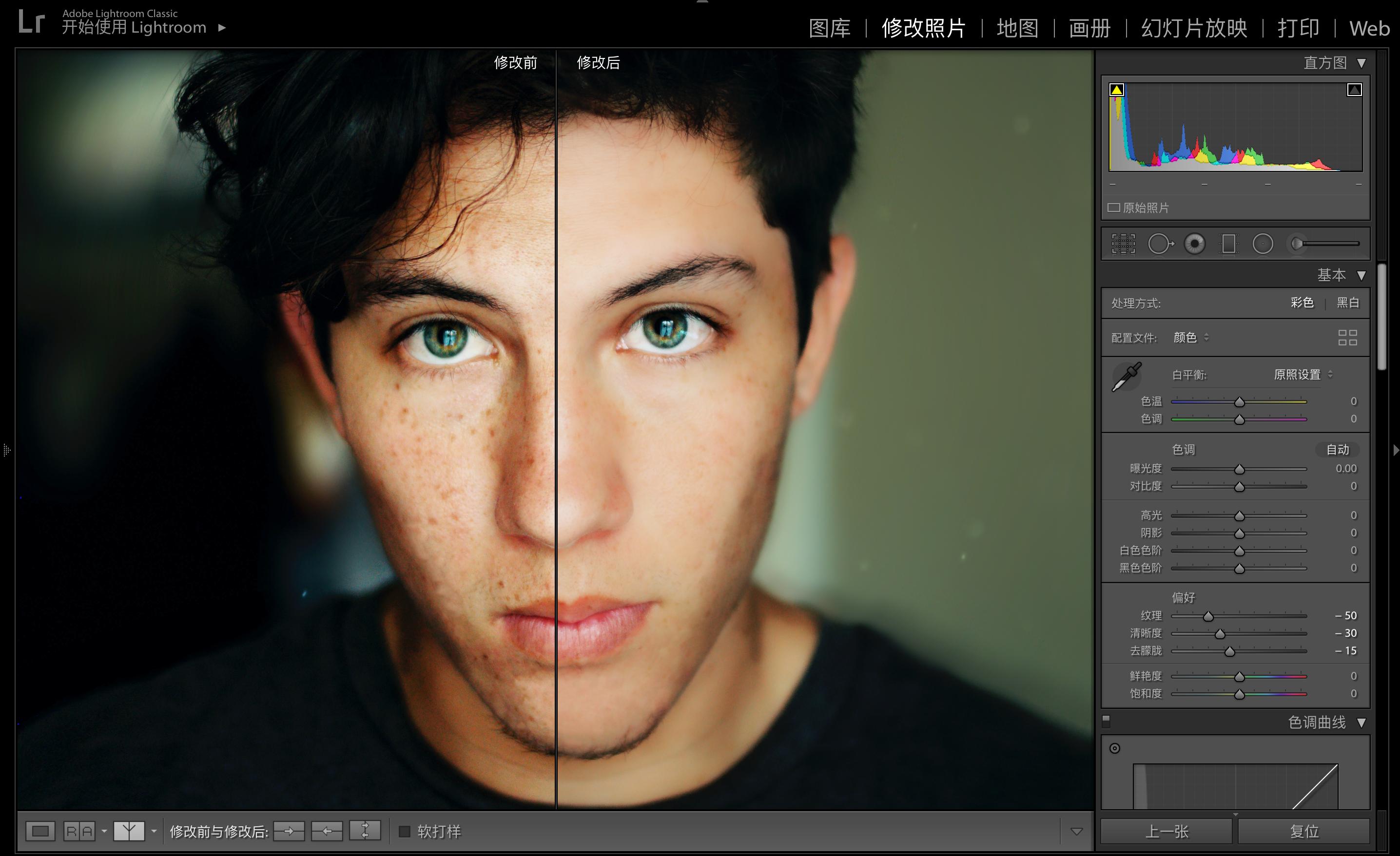Toggle shadow clipping indicator in histogram
The height and width of the screenshot is (856, 1400).
(1116, 90)
